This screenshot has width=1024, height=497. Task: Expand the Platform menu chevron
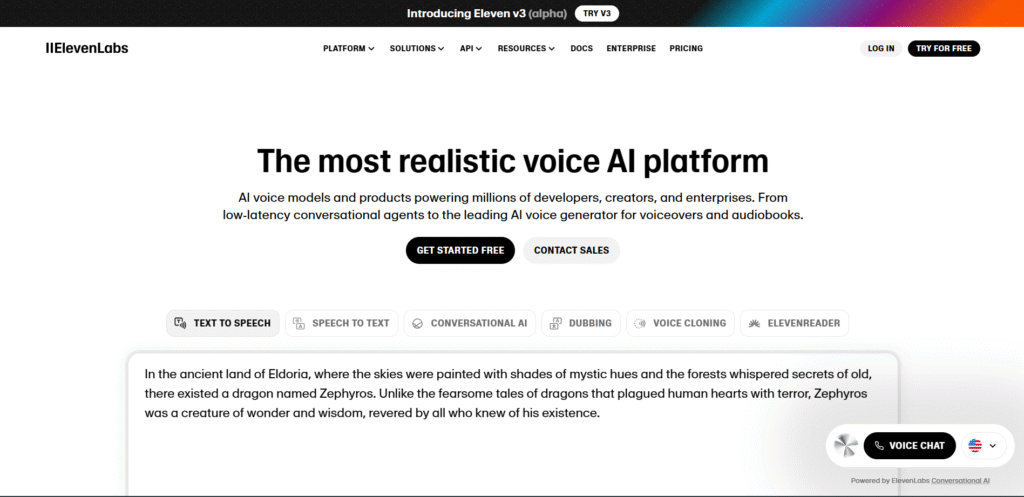coord(372,49)
